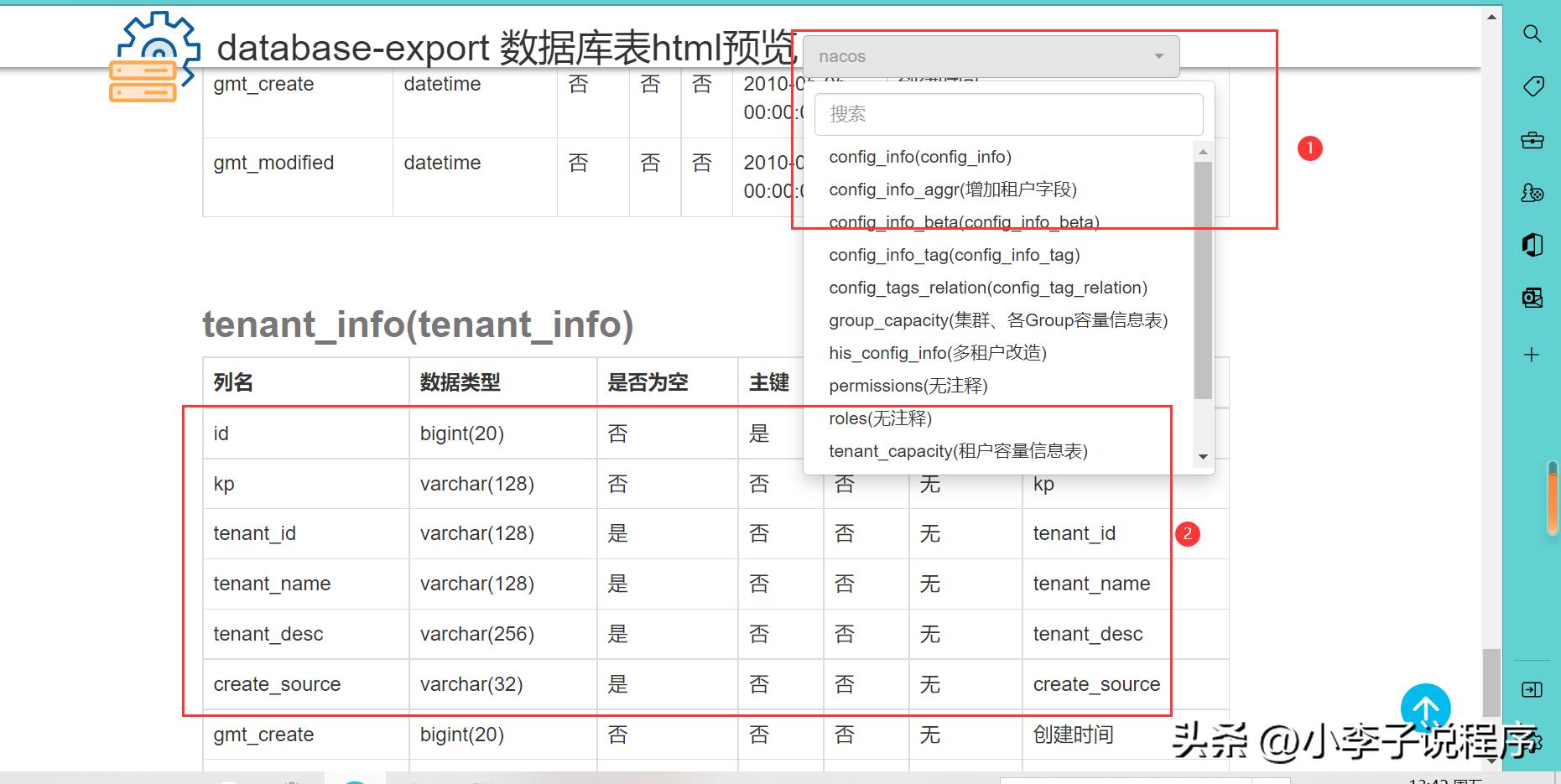The height and width of the screenshot is (784, 1561).
Task: Open the Shopping tag icon in the sidebar
Action: pos(1532,86)
